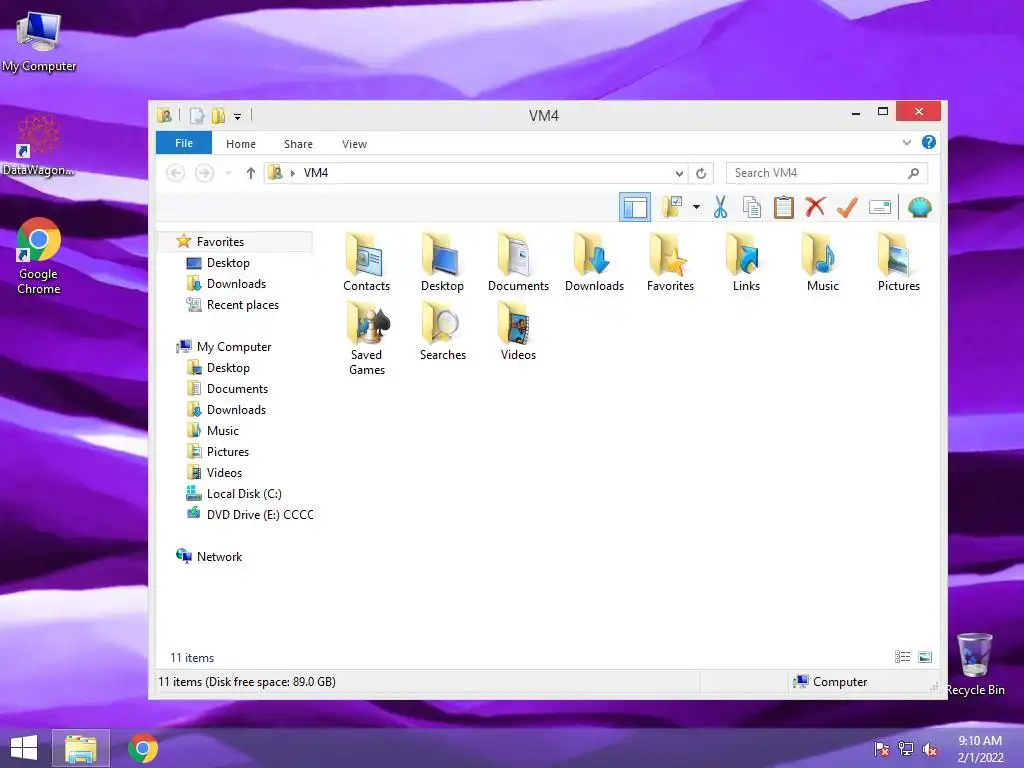Select the Saved Games folder
Image resolution: width=1024 pixels, height=768 pixels.
coord(366,338)
